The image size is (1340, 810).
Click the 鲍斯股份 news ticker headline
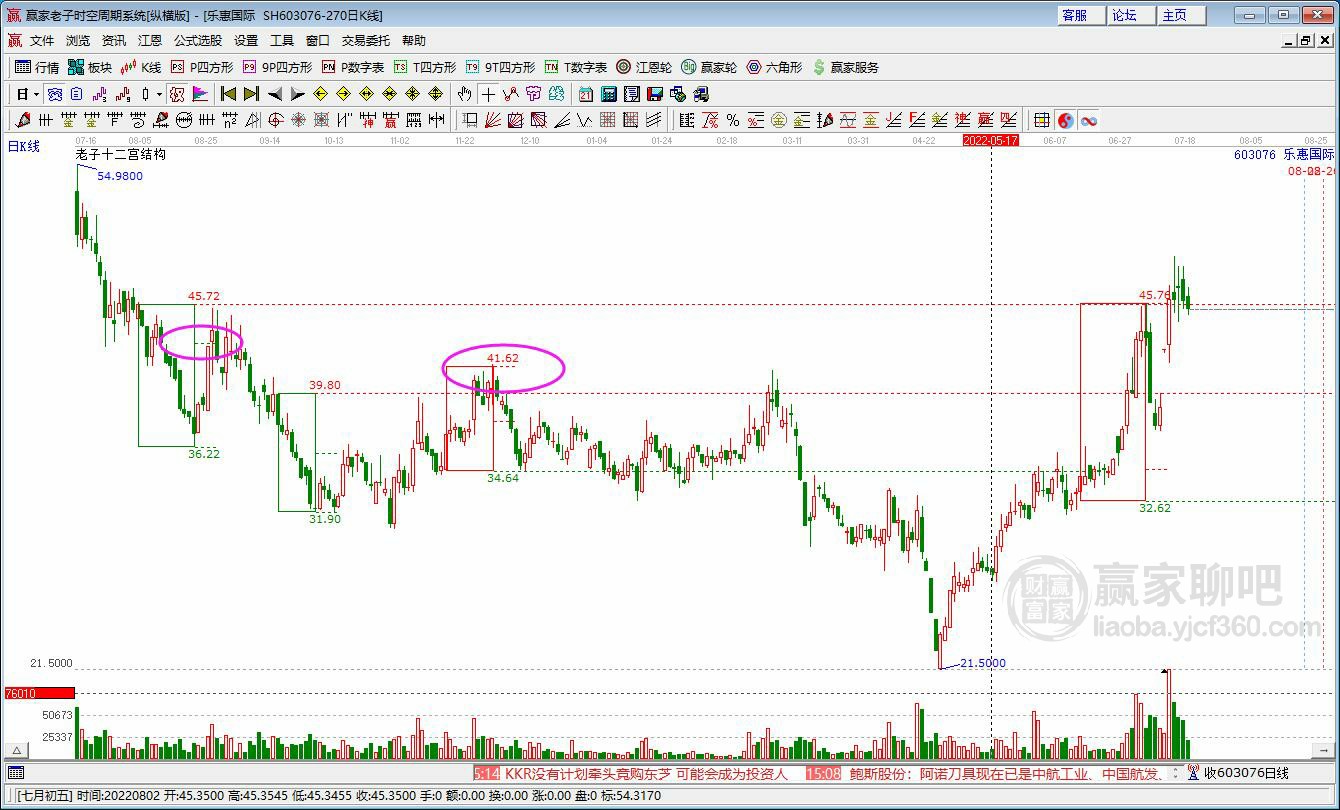(1005, 774)
